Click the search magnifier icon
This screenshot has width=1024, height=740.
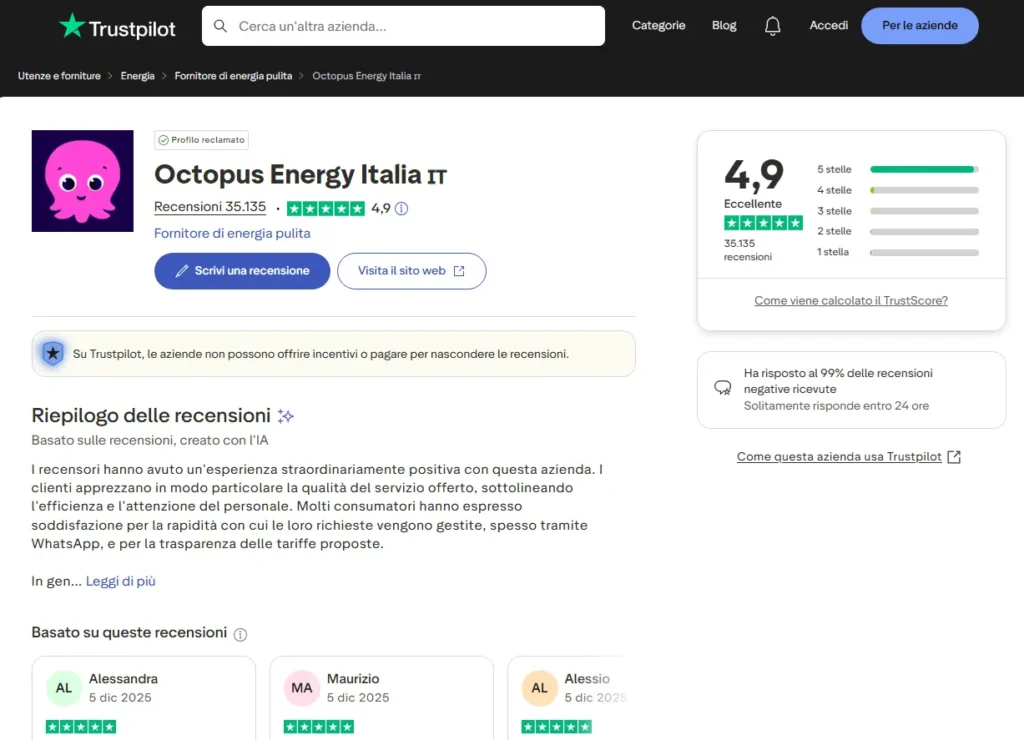[x=221, y=26]
